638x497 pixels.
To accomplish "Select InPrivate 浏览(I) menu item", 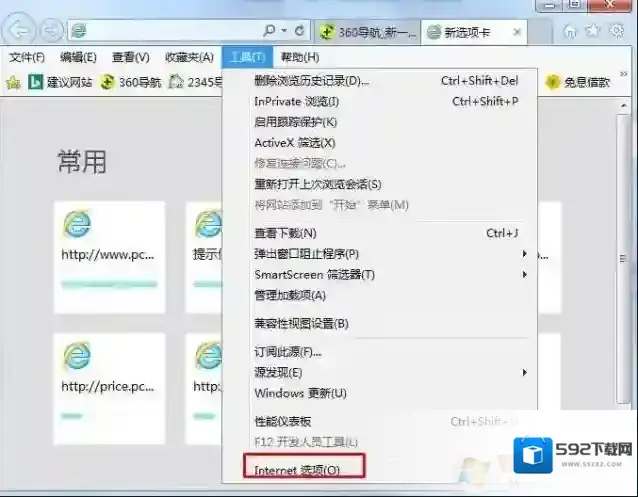I will click(x=380, y=101).
